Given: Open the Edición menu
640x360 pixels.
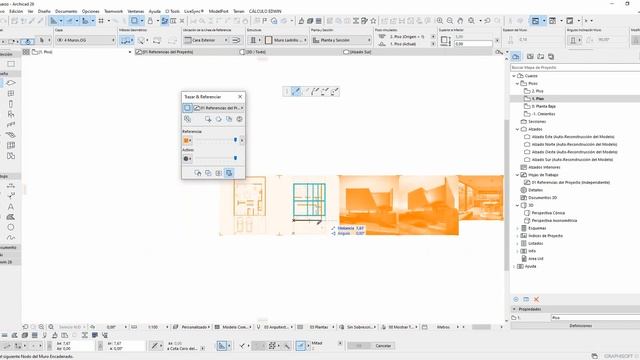Looking at the screenshot, I should tap(16, 11).
